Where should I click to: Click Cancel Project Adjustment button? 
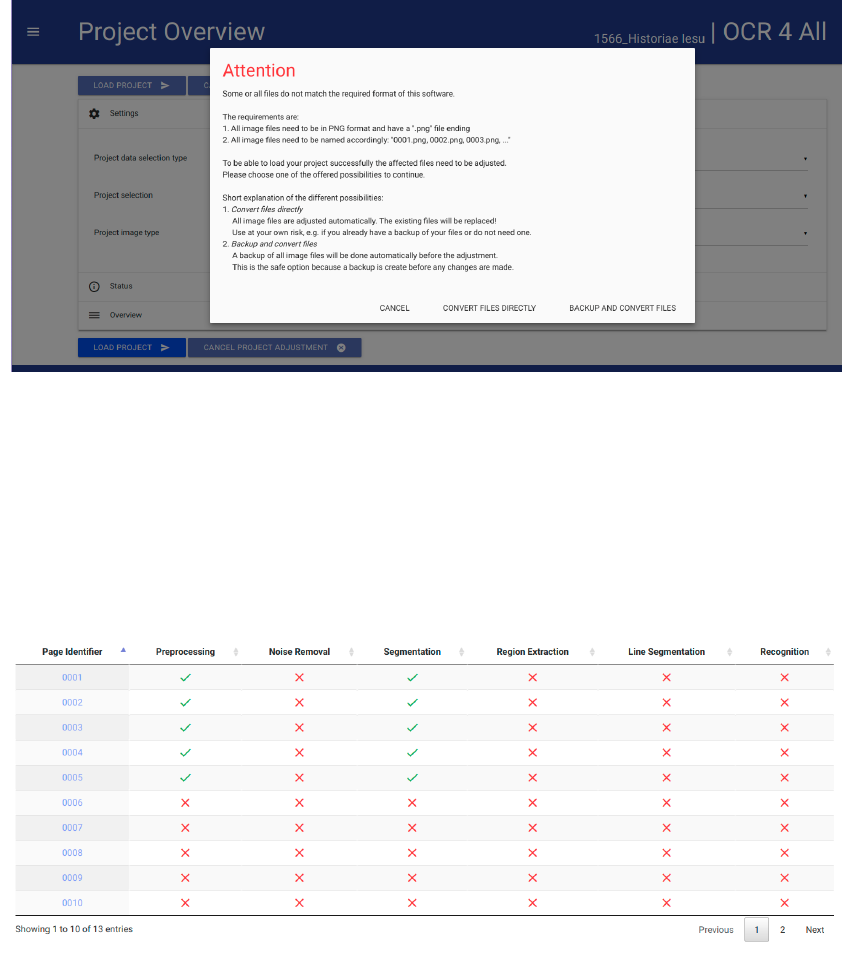pos(274,347)
